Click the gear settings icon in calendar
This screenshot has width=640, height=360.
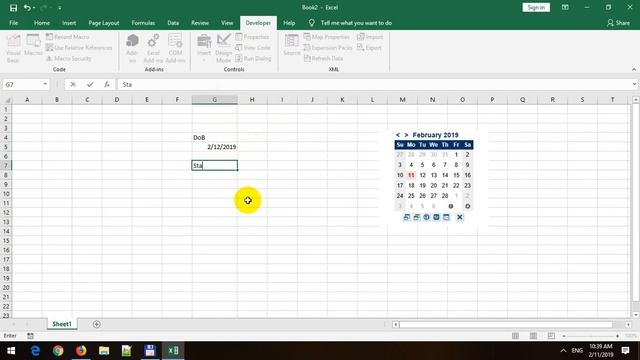468,206
